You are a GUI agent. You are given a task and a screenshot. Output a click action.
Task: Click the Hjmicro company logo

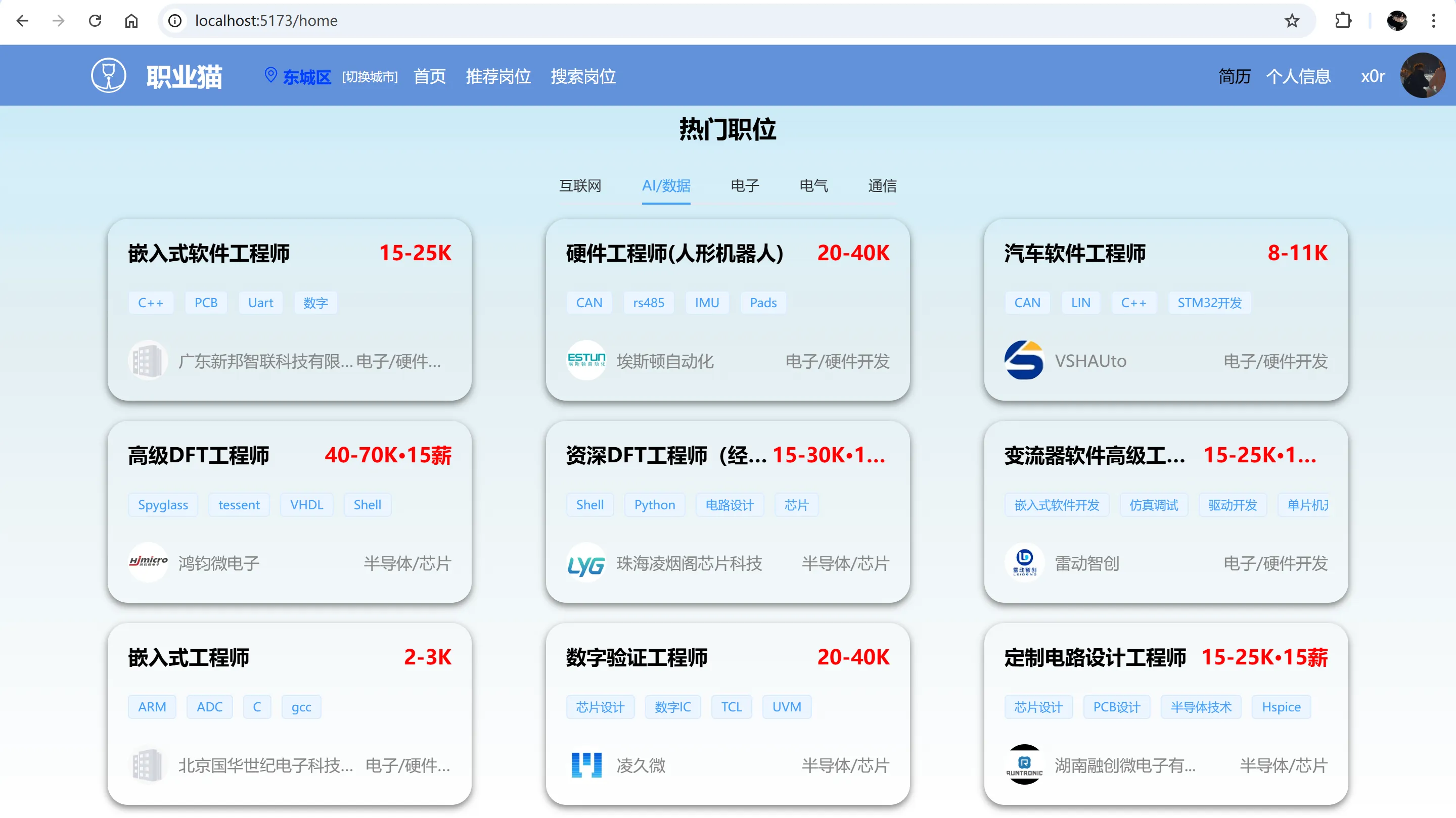[x=148, y=561]
